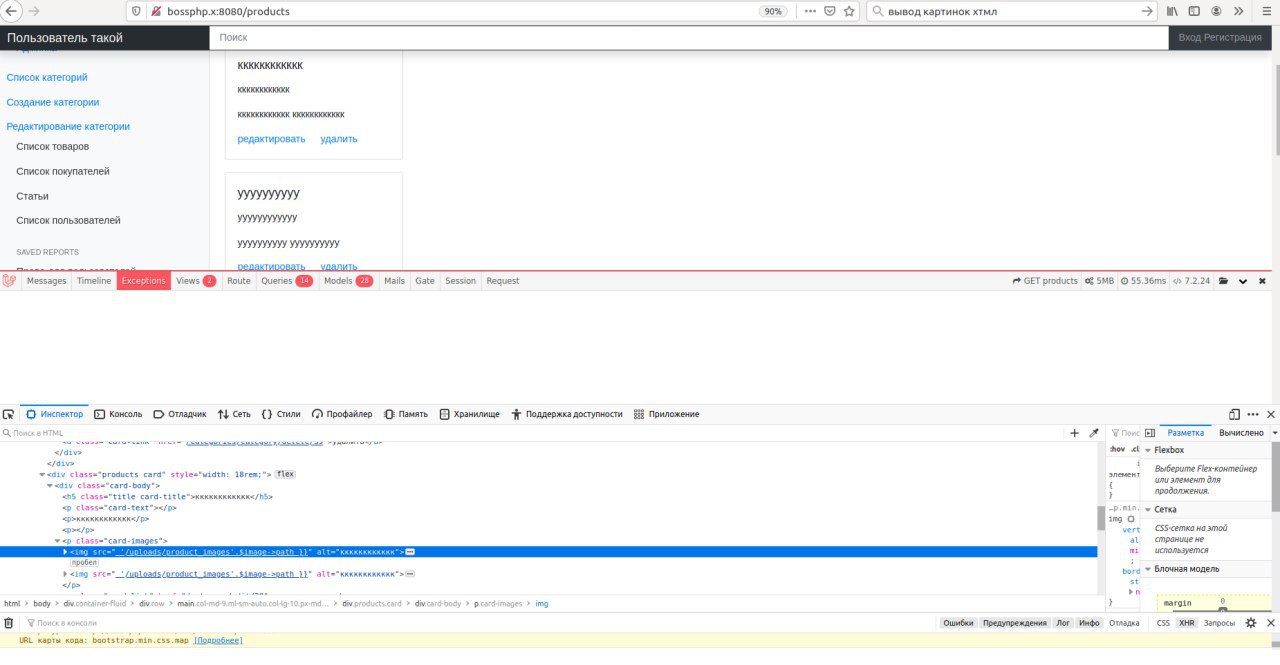
Task: Open devtools three-dot options menu
Action: click(1253, 414)
